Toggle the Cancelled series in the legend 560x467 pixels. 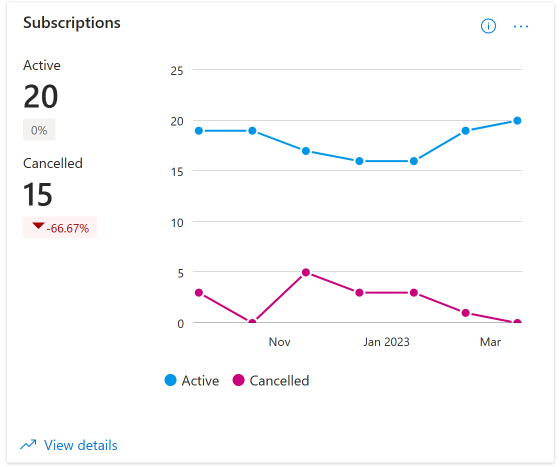[271, 381]
